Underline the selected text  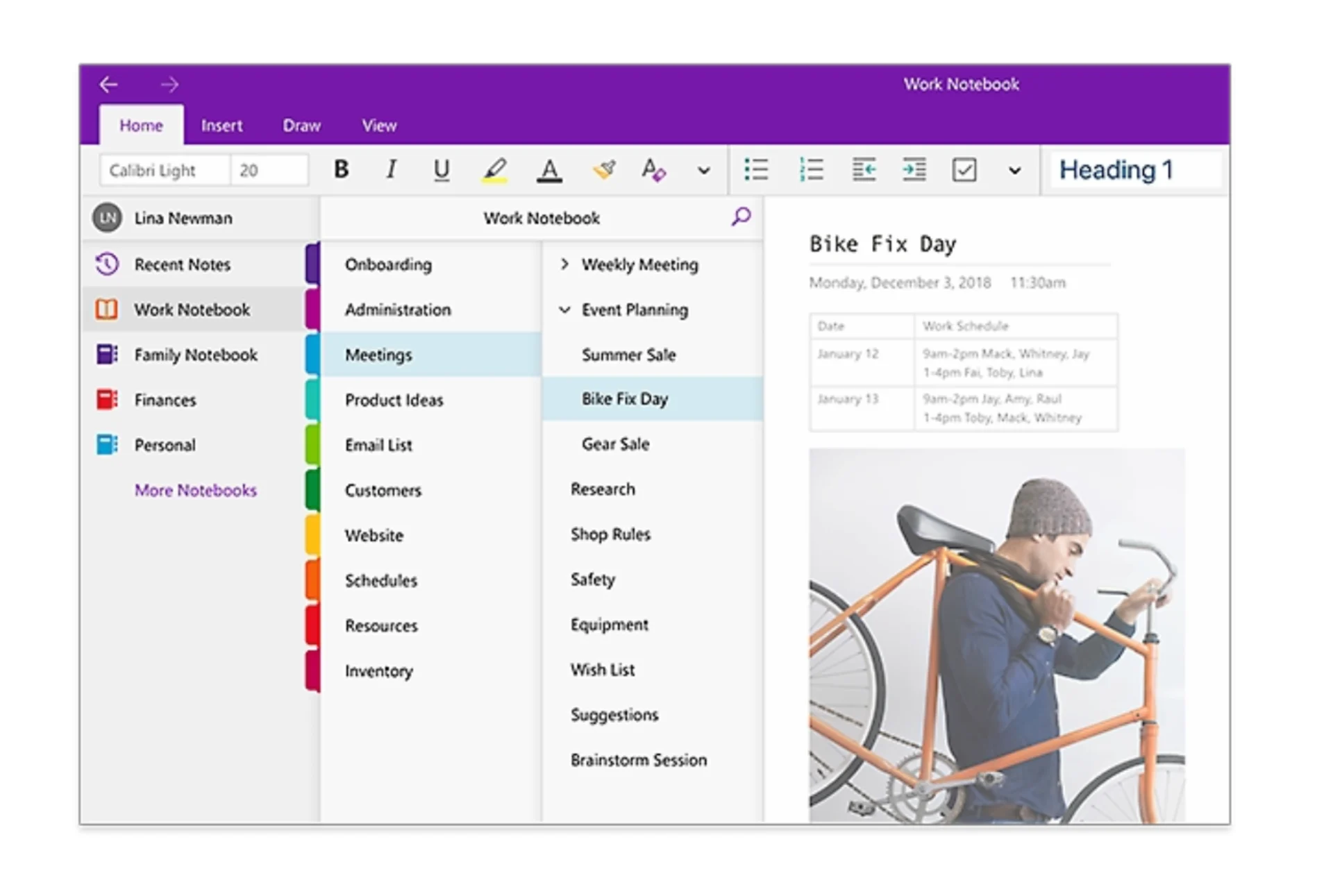[442, 169]
